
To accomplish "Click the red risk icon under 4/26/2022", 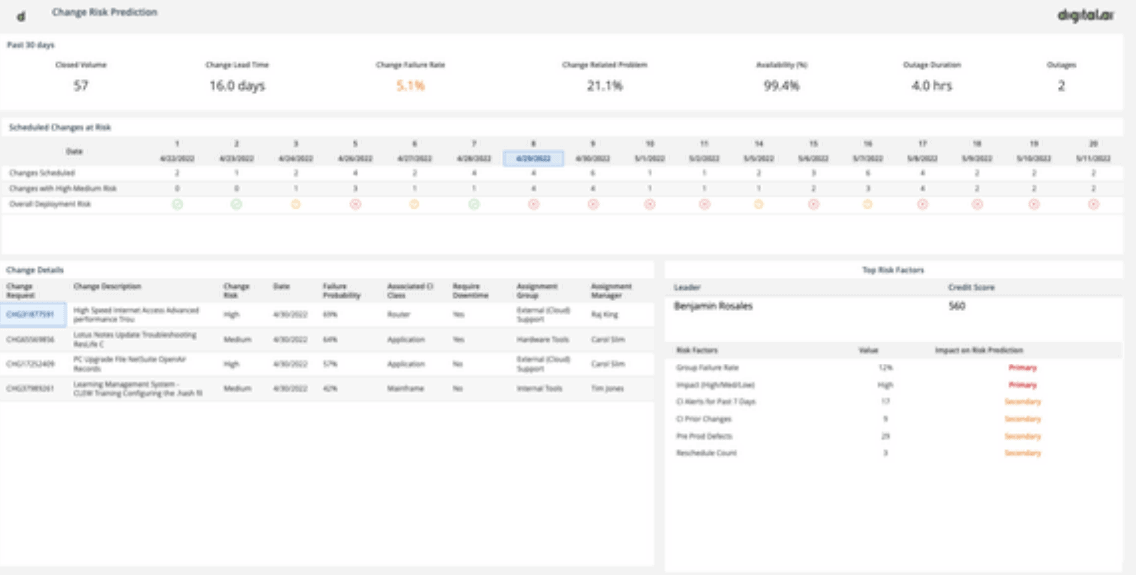I will 355,204.
